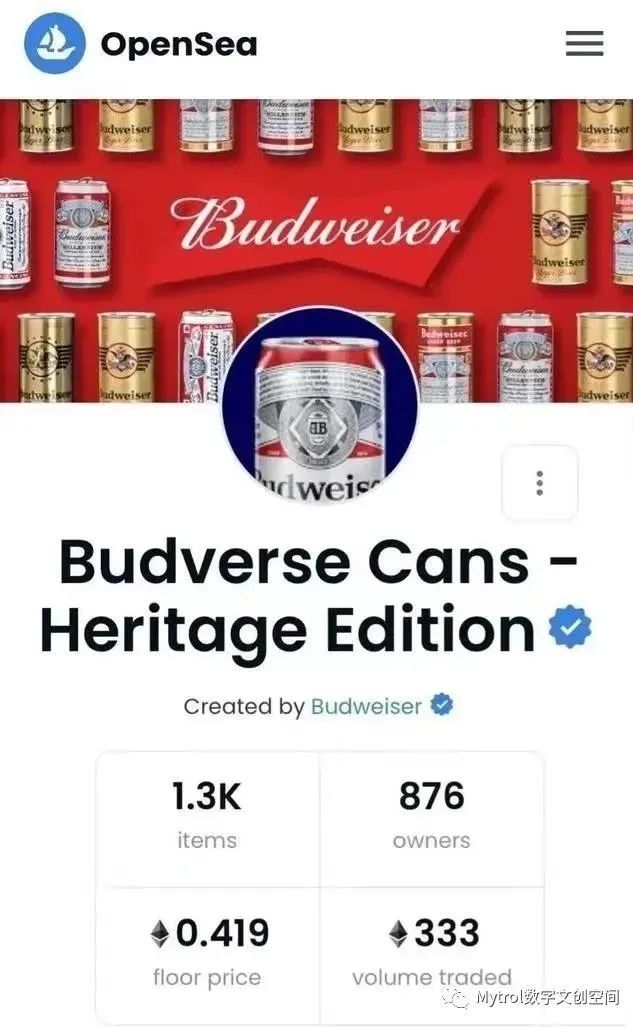633x1027 pixels.
Task: Click the OpenSea sailboat logo icon
Action: coord(54,43)
